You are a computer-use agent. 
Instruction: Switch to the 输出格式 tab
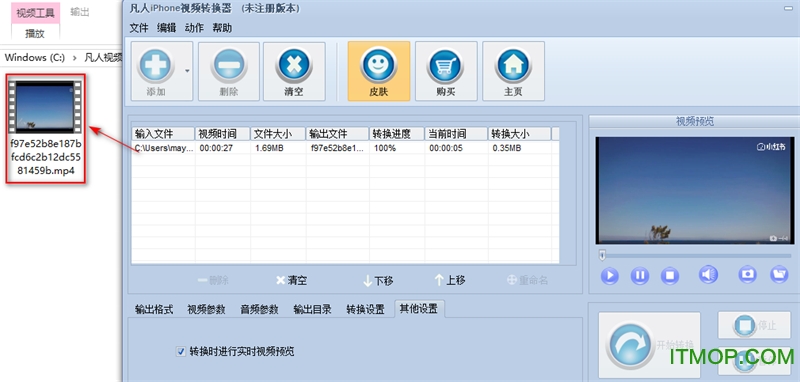click(154, 309)
